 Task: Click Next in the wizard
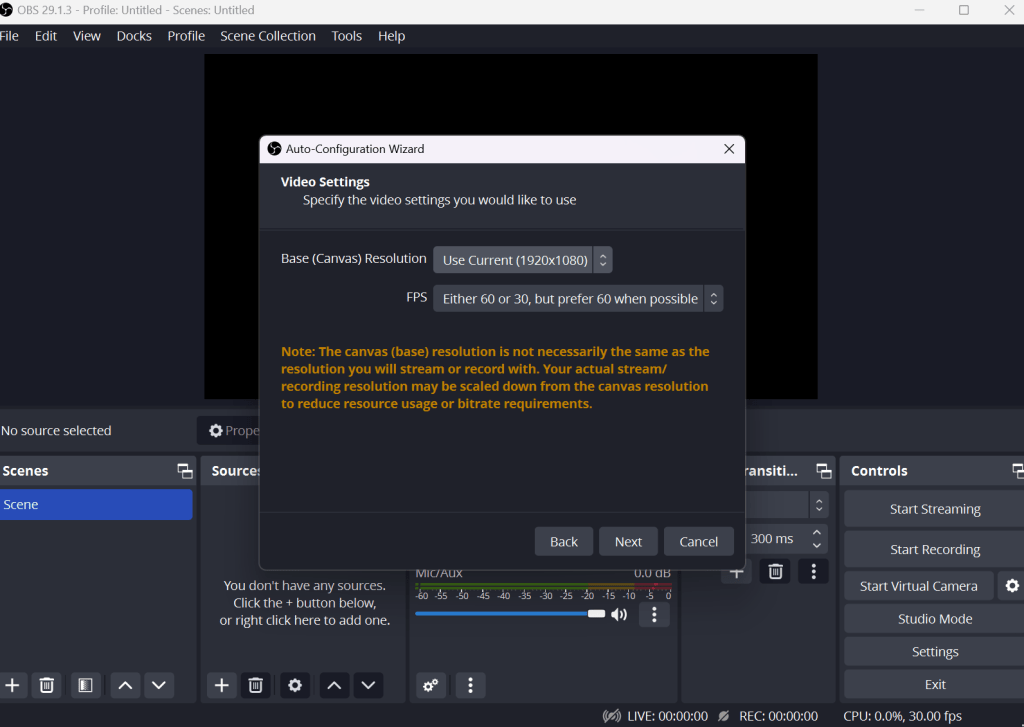pos(628,541)
